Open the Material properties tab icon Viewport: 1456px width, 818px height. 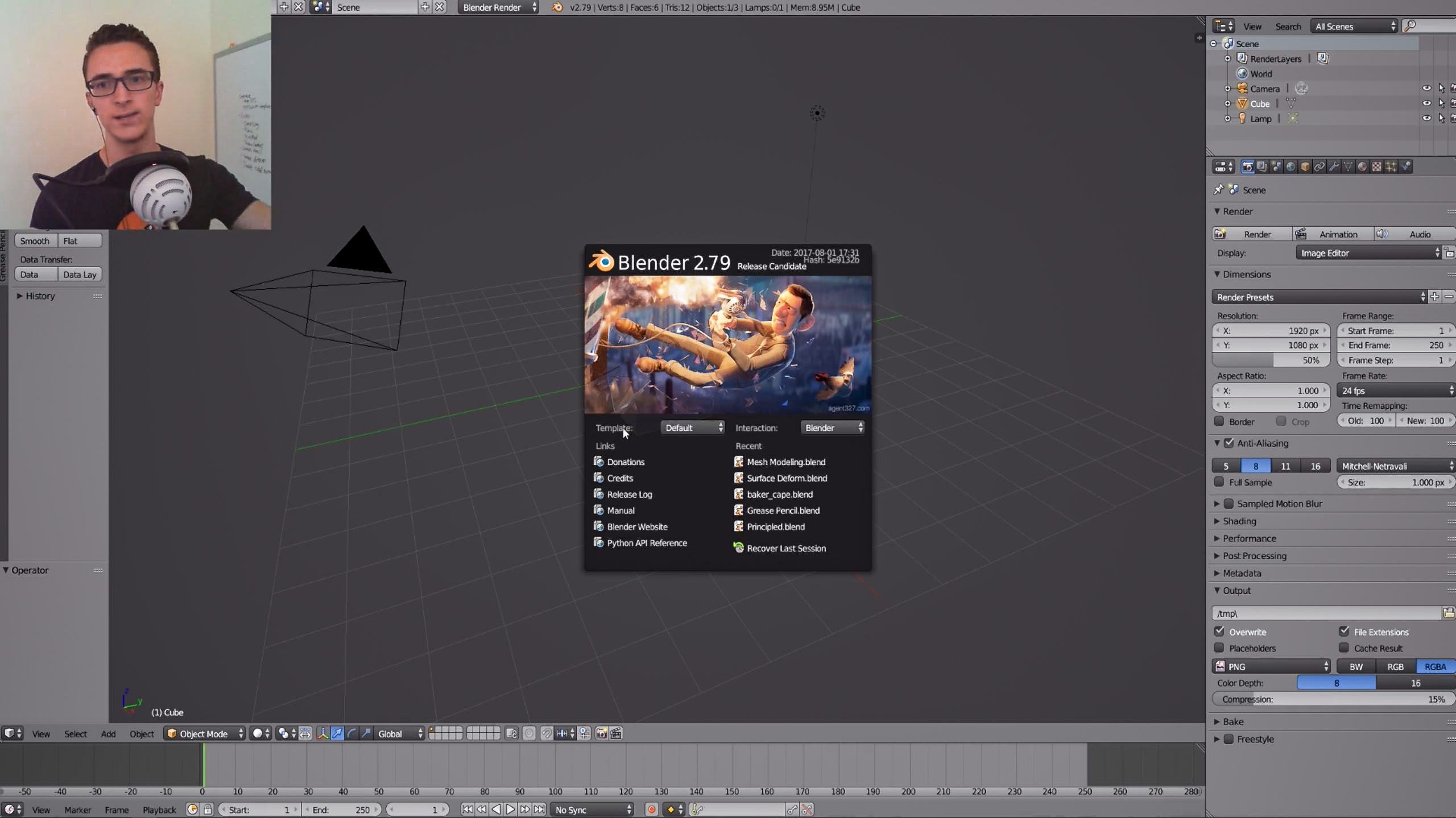[1362, 167]
